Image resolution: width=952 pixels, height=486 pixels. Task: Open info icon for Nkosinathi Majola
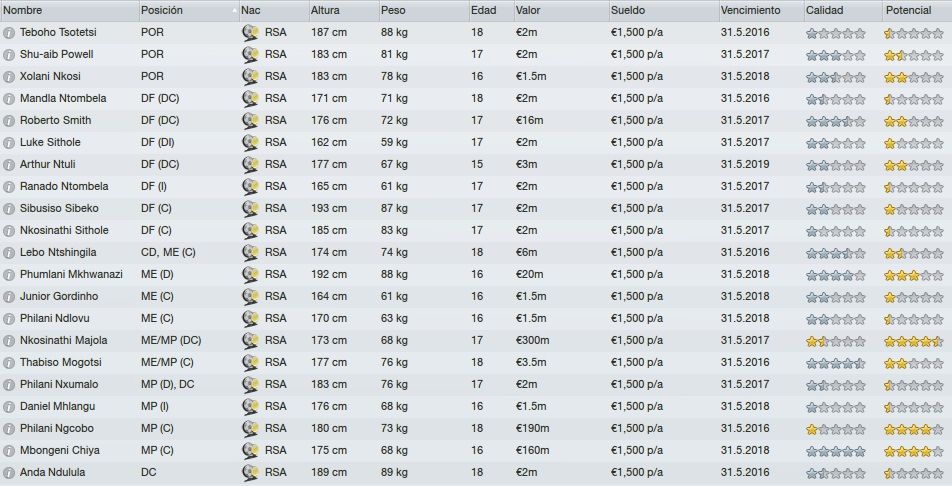click(x=8, y=341)
